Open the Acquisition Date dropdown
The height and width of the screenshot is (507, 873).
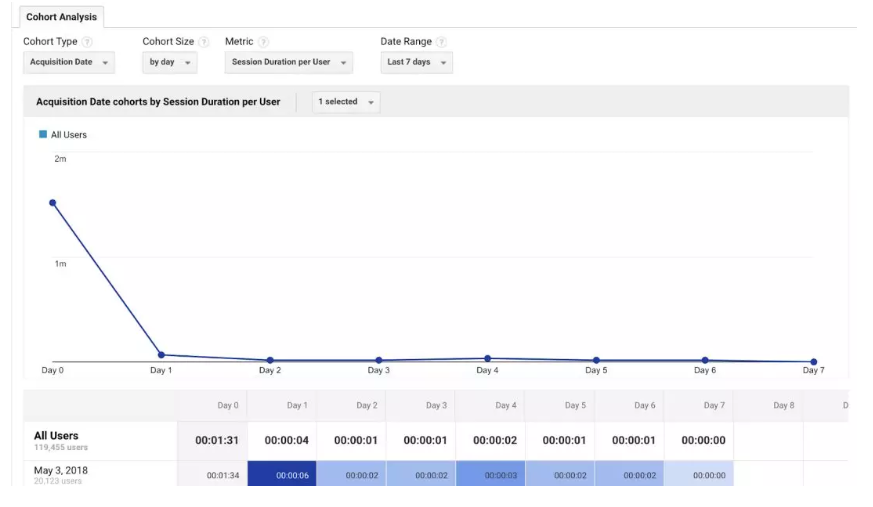[x=69, y=62]
